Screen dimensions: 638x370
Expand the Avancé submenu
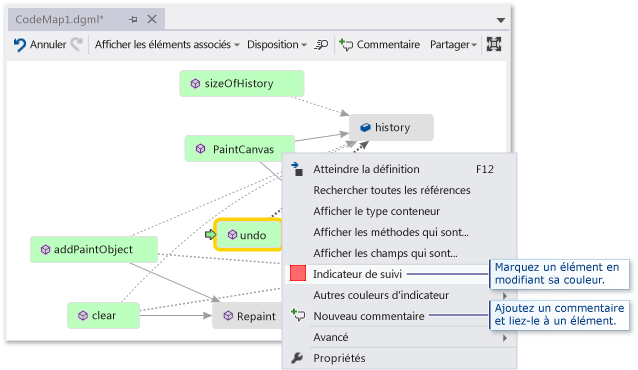[x=400, y=337]
